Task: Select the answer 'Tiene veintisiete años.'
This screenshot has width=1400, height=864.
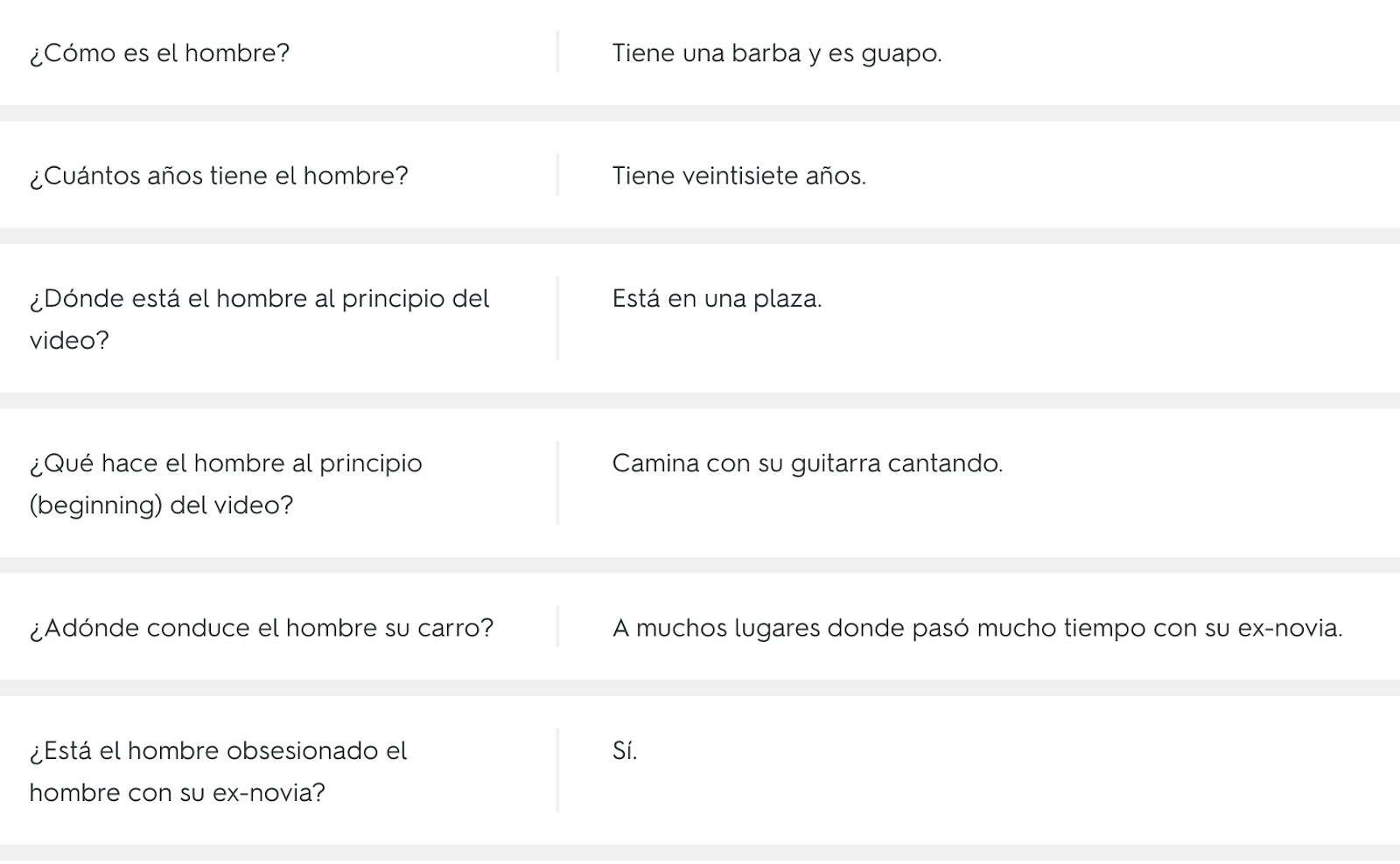Action: click(x=738, y=176)
